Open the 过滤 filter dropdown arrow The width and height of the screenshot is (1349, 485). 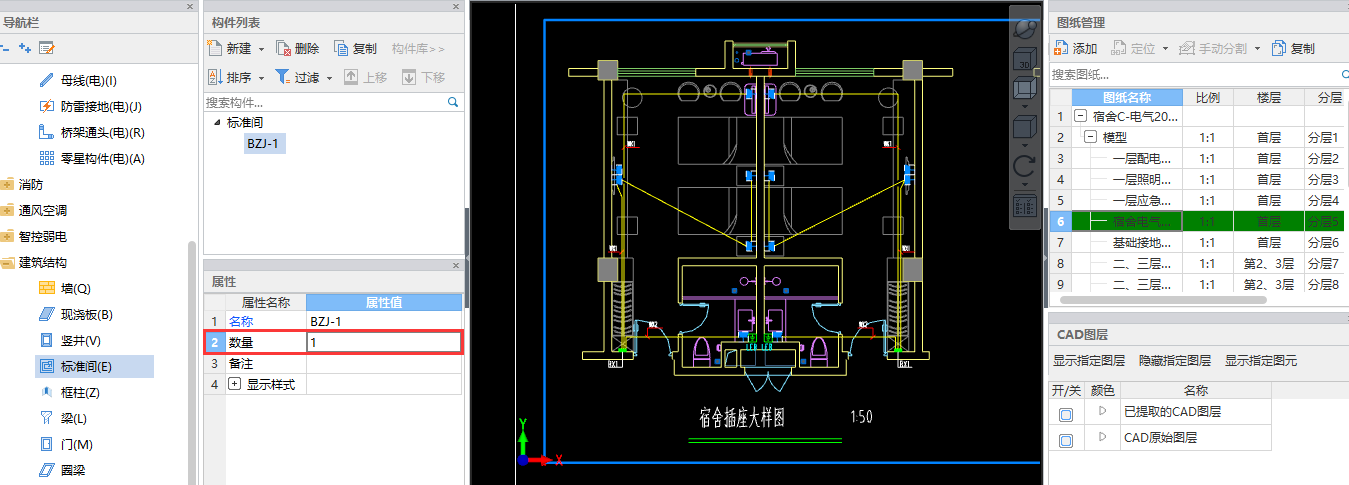tap(329, 78)
